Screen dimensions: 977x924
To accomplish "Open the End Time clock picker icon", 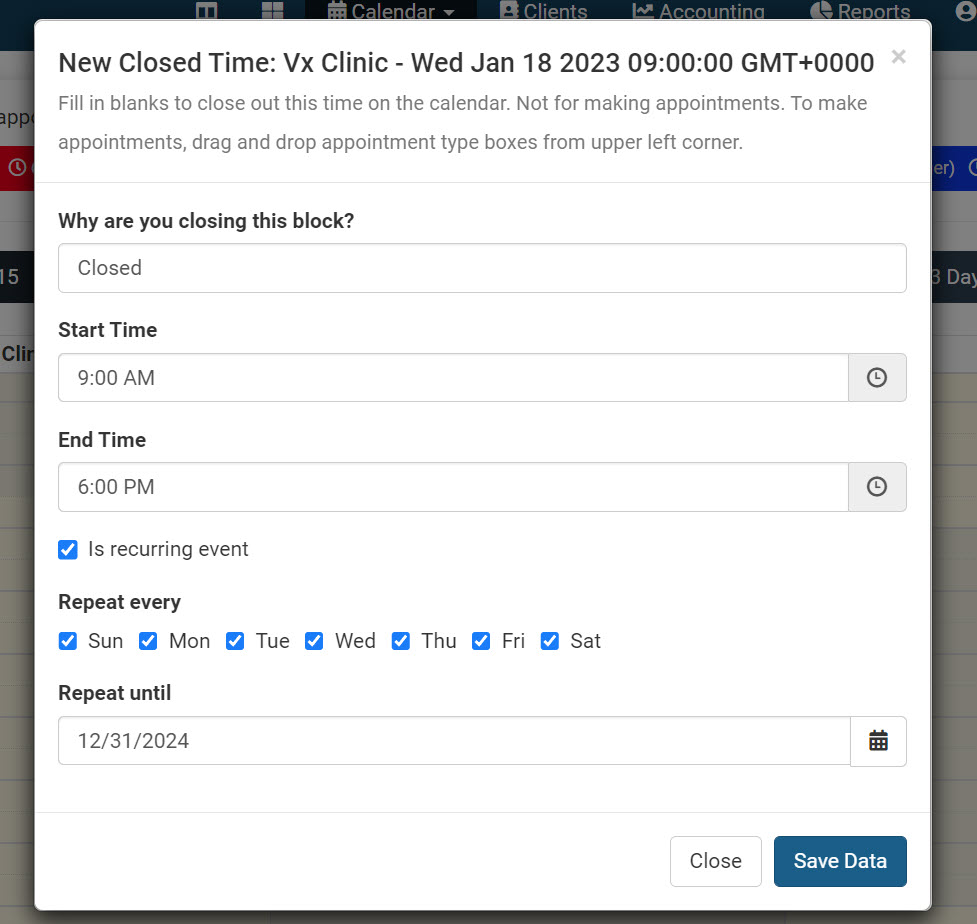I will pos(877,487).
